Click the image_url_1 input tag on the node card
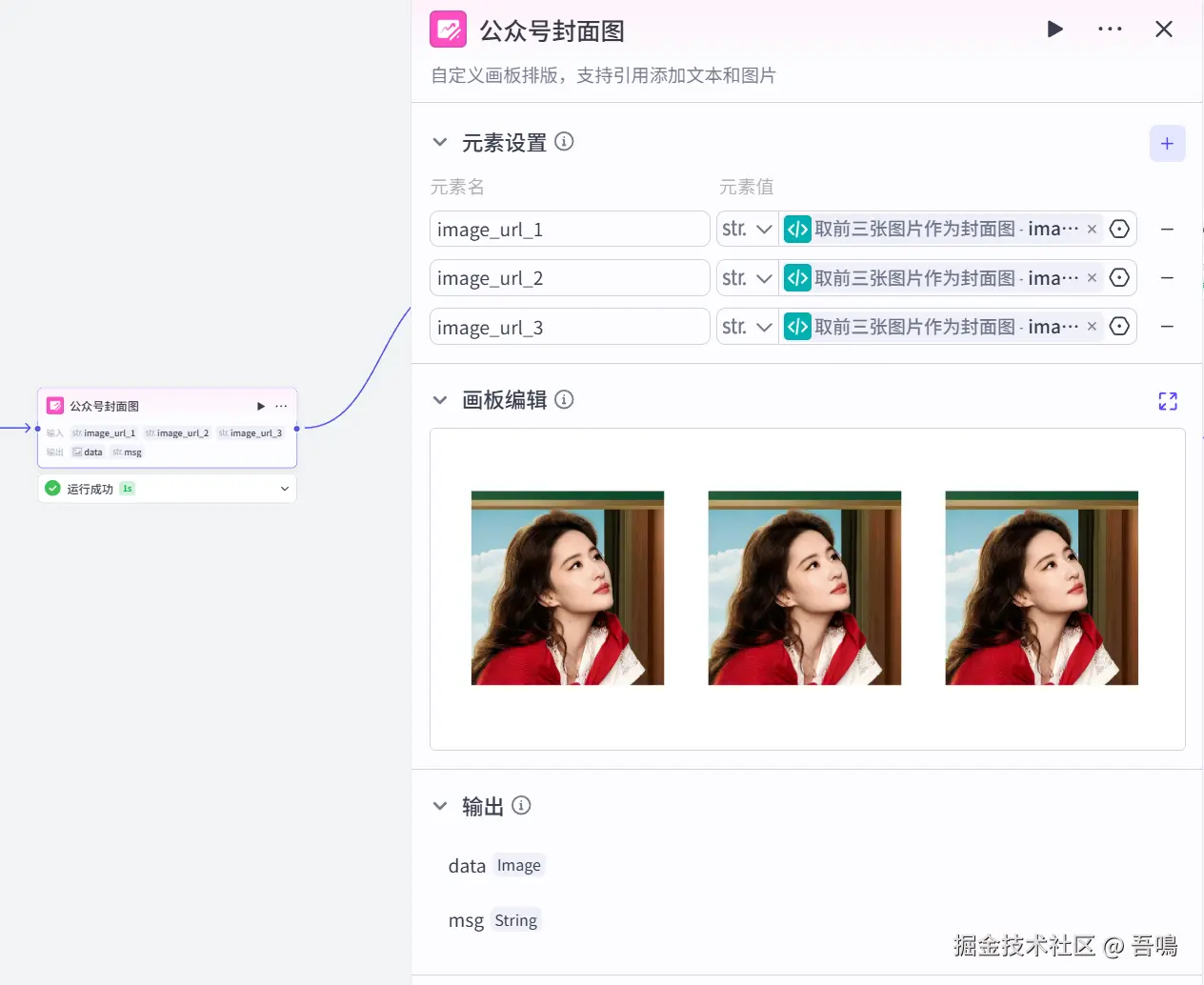This screenshot has height=985, width=1204. coord(104,432)
